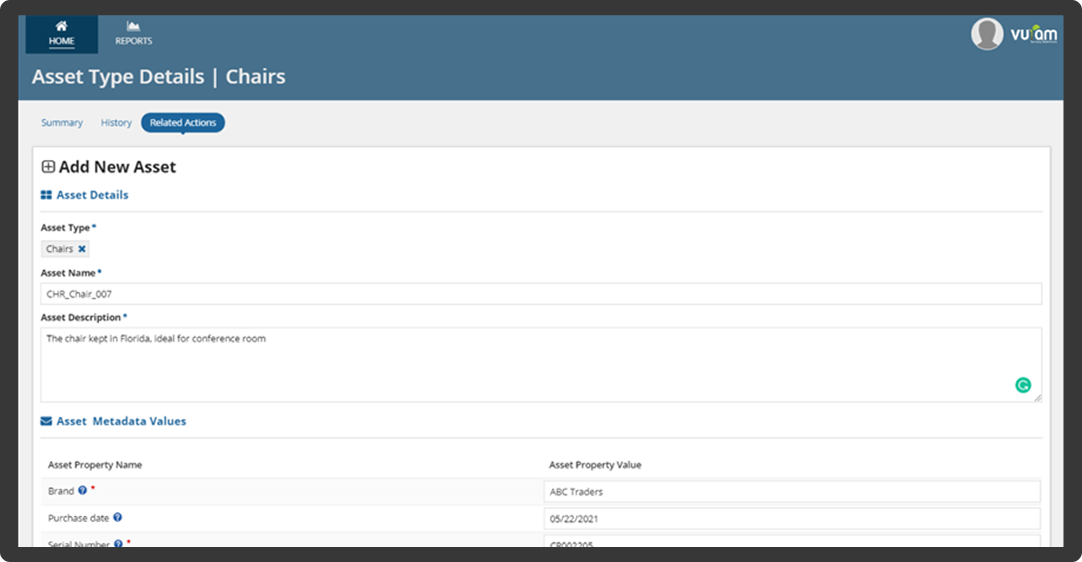
Task: Remove the Chairs asset type tag
Action: click(81, 249)
